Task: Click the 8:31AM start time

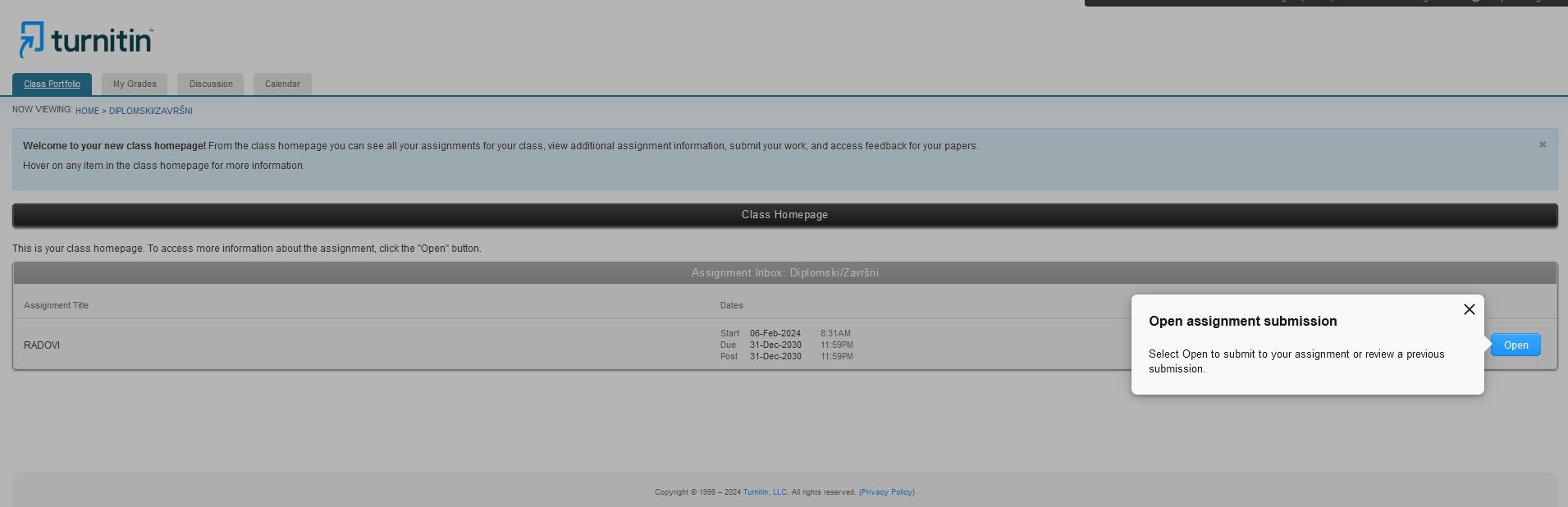Action: 835,334
